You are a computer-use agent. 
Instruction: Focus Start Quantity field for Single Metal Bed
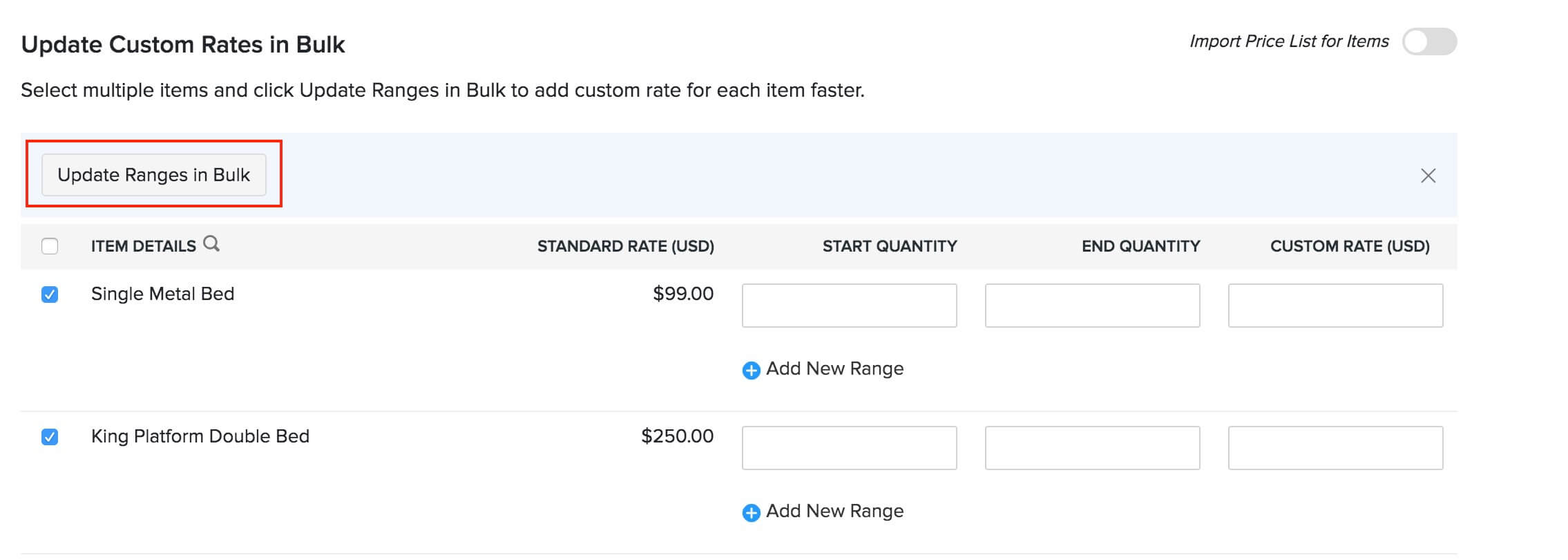point(849,306)
